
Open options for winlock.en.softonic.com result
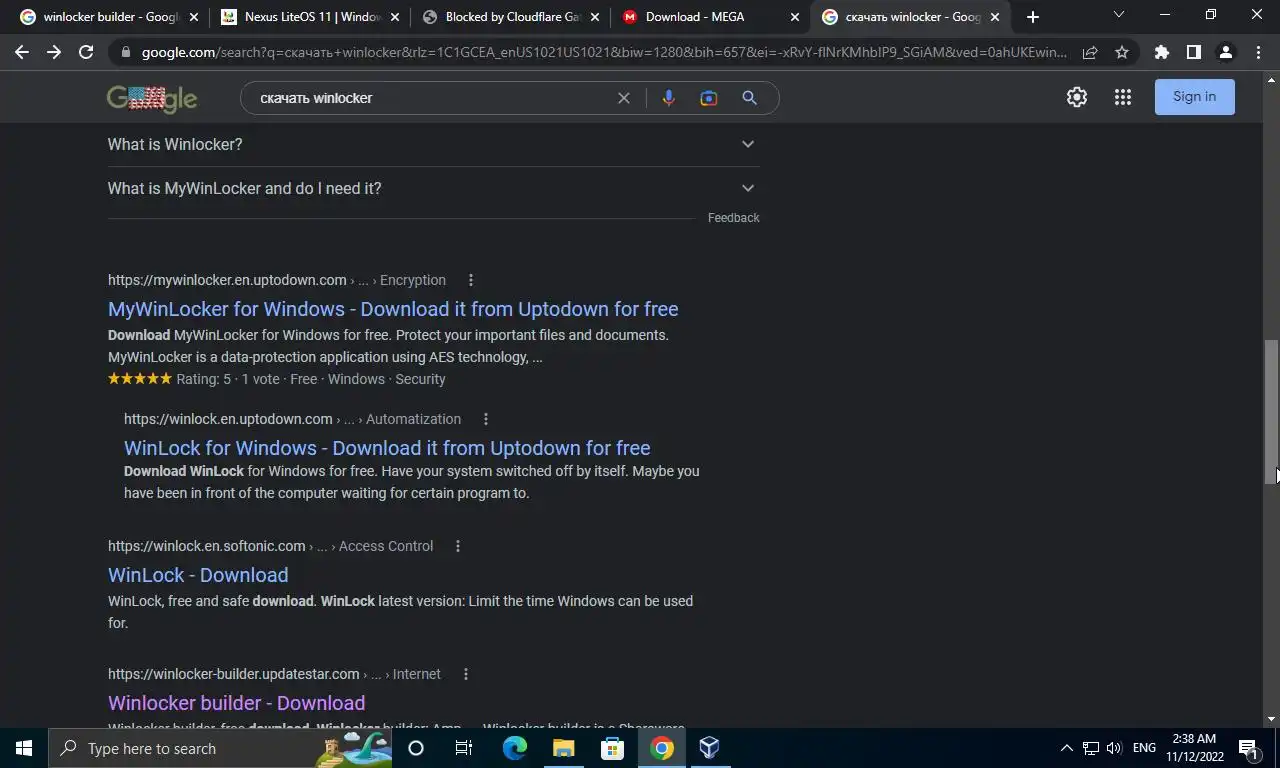(x=457, y=546)
